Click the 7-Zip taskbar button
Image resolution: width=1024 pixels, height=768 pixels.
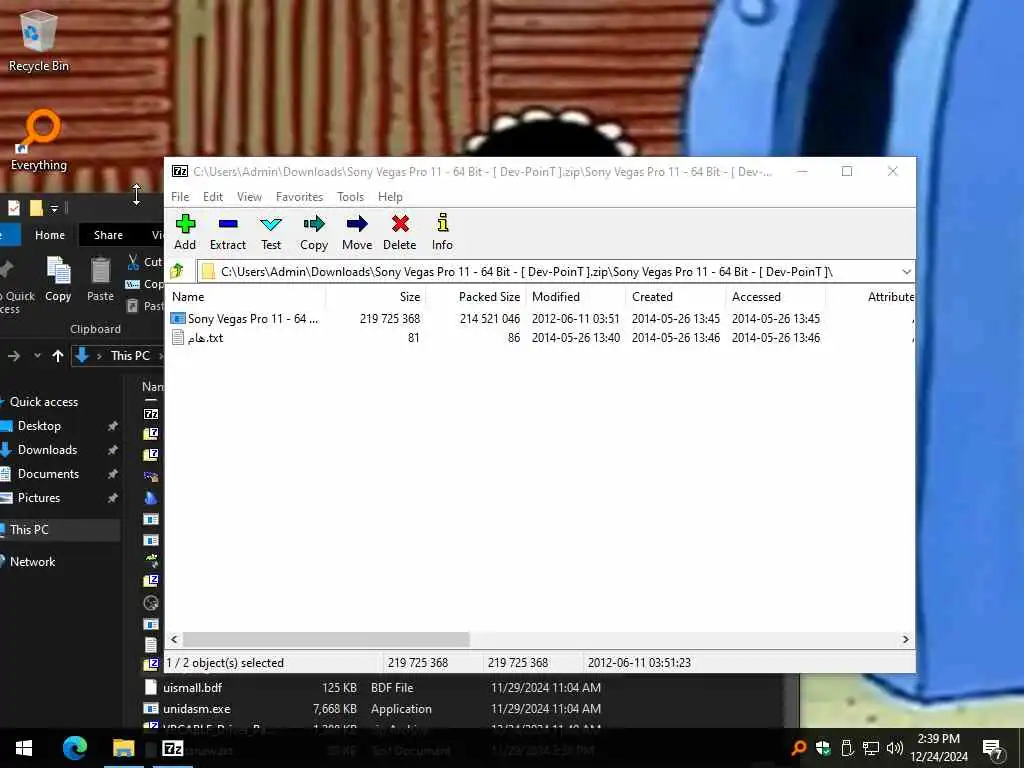coord(172,748)
